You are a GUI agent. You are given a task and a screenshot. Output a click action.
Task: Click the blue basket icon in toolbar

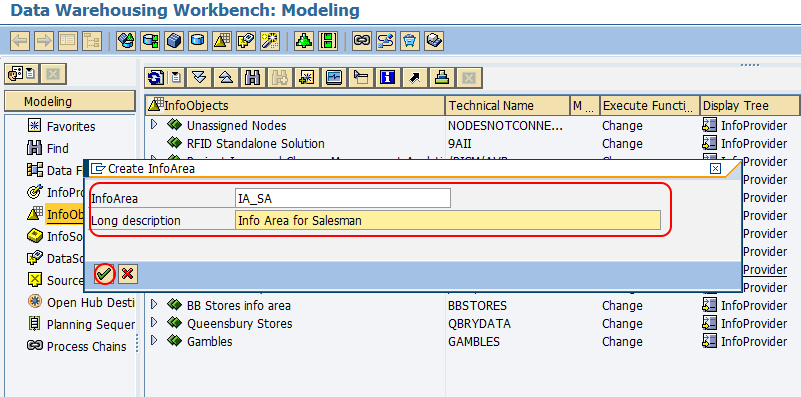[410, 40]
